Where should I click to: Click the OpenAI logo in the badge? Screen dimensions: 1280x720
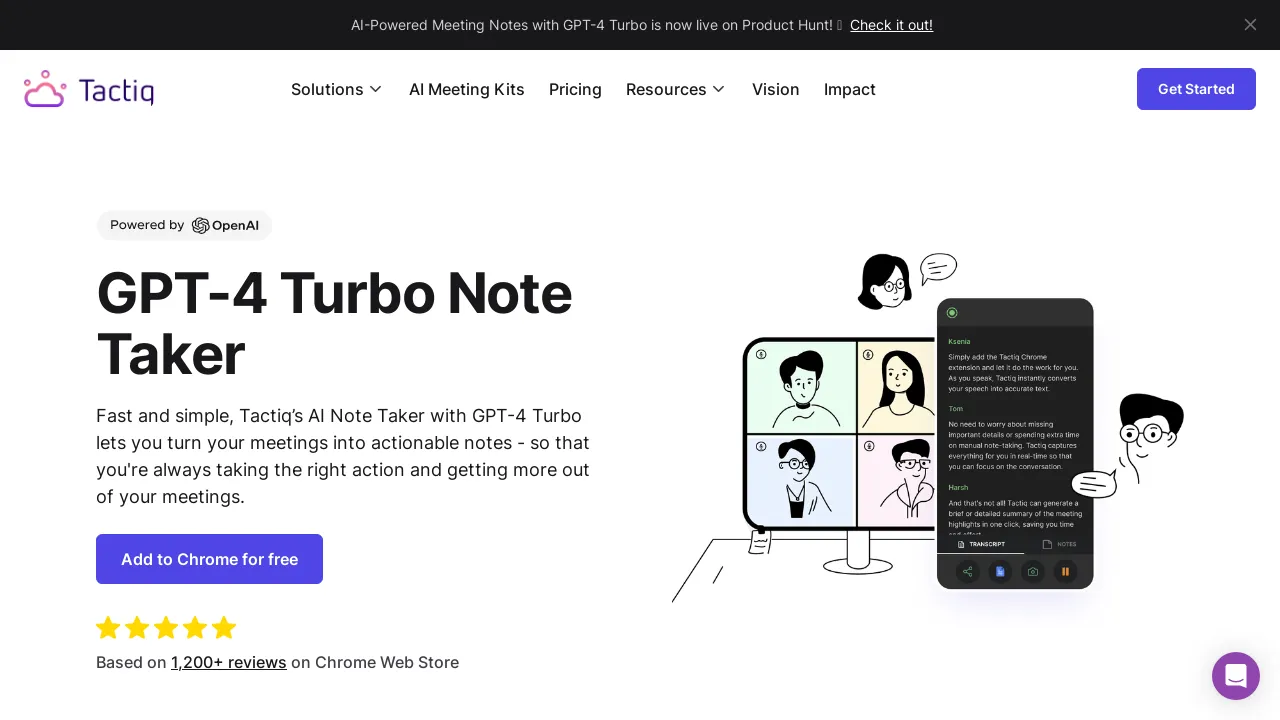click(x=201, y=225)
